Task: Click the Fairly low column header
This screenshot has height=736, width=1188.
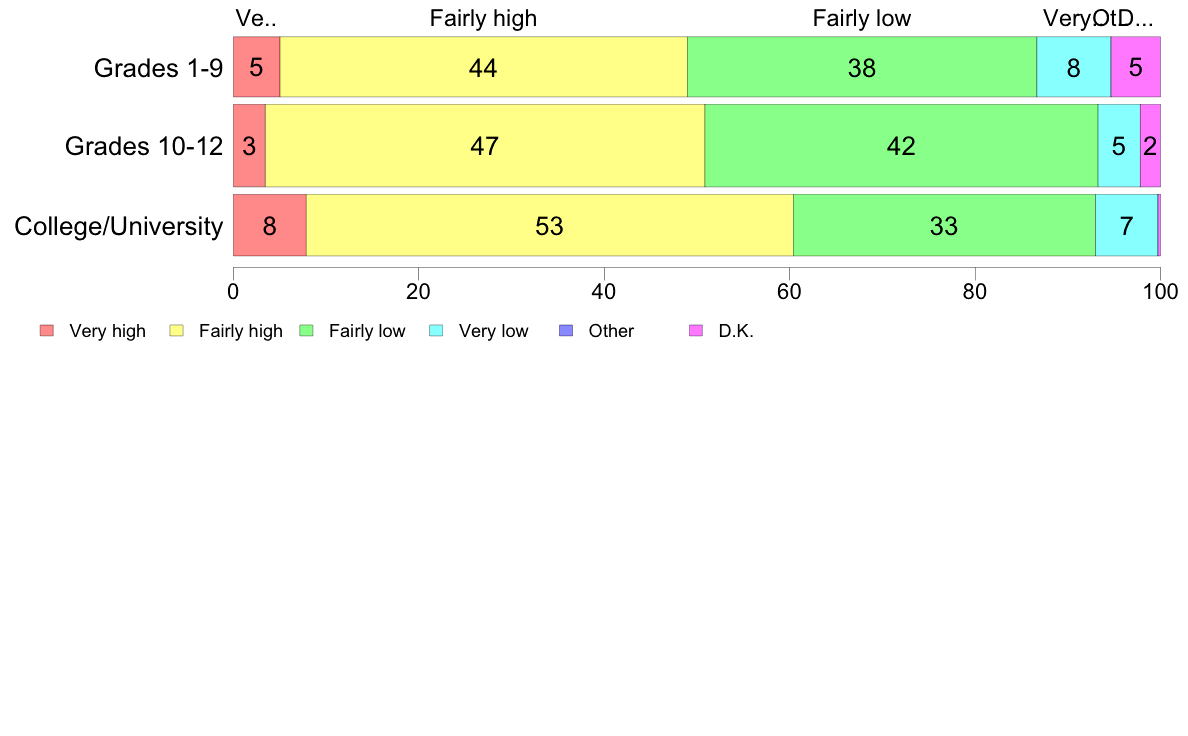Action: pyautogui.click(x=861, y=18)
